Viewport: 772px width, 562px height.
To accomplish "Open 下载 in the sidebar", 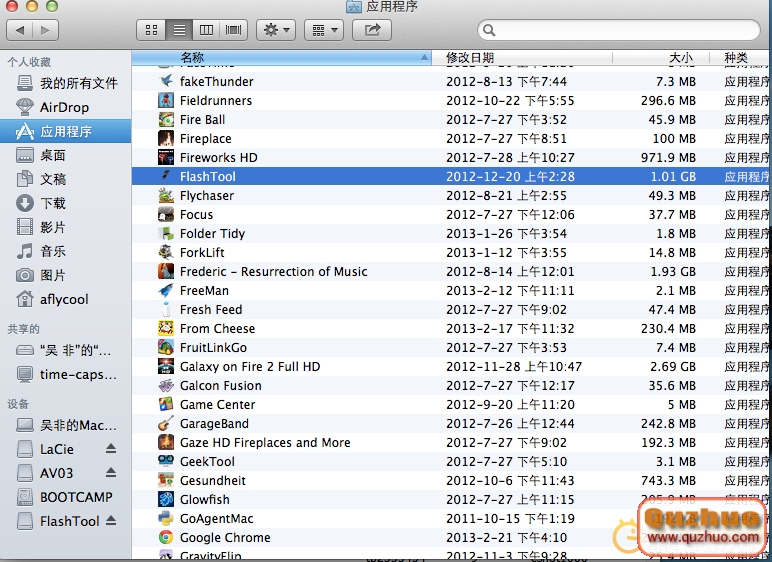I will point(66,203).
